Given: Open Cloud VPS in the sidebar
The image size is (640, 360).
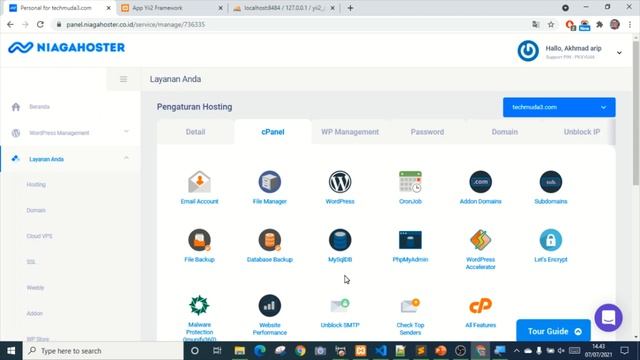Looking at the screenshot, I should click(39, 236).
